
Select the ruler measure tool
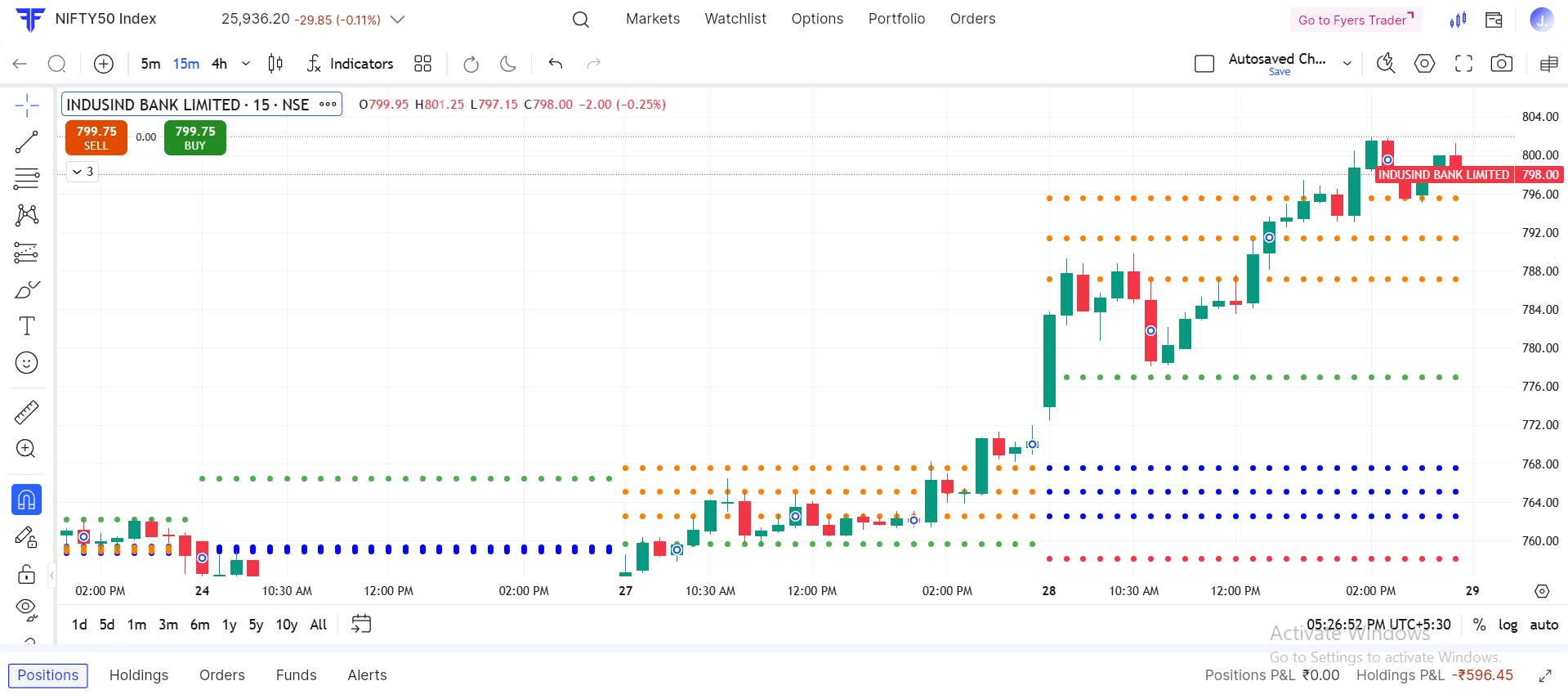[27, 412]
